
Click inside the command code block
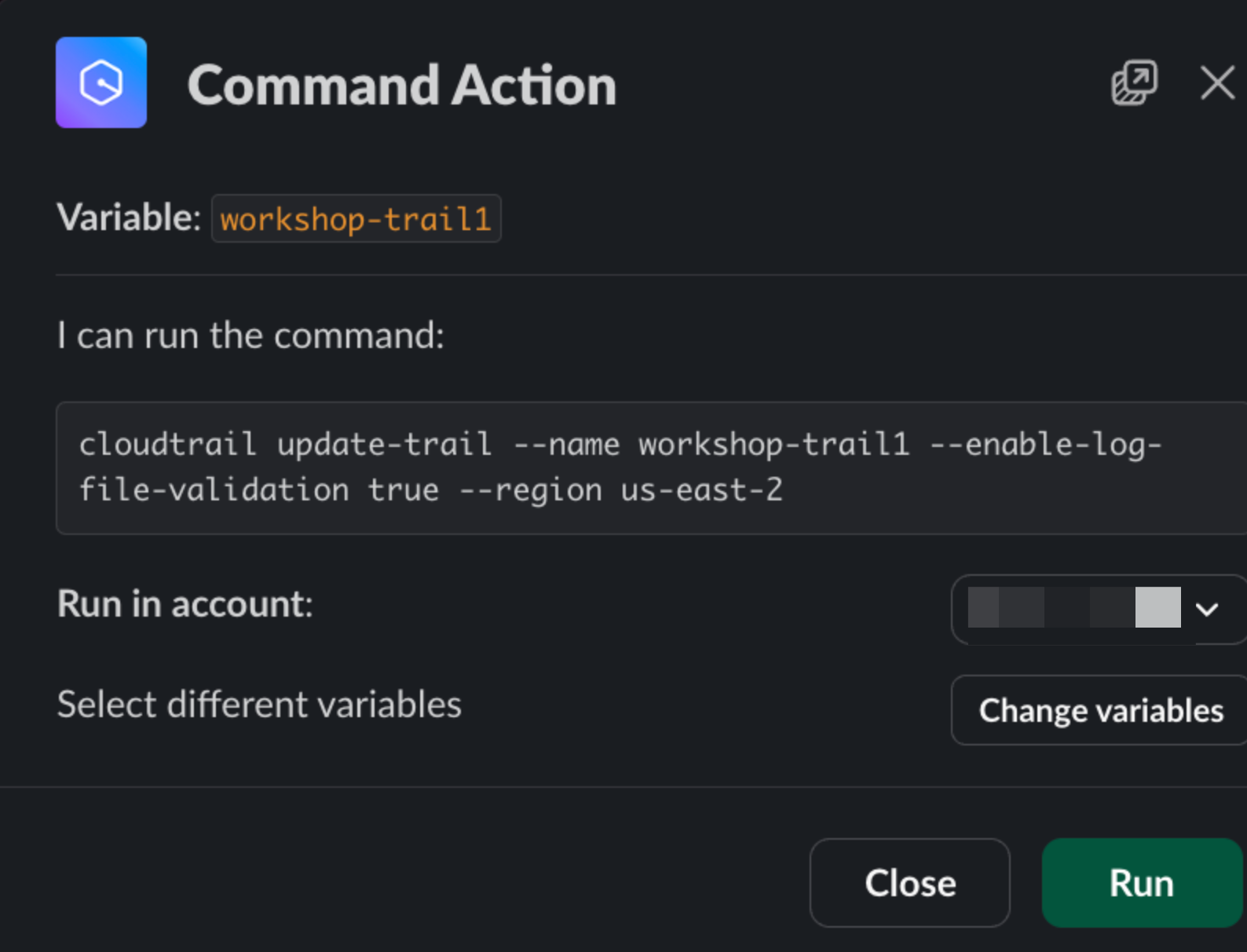(x=651, y=468)
